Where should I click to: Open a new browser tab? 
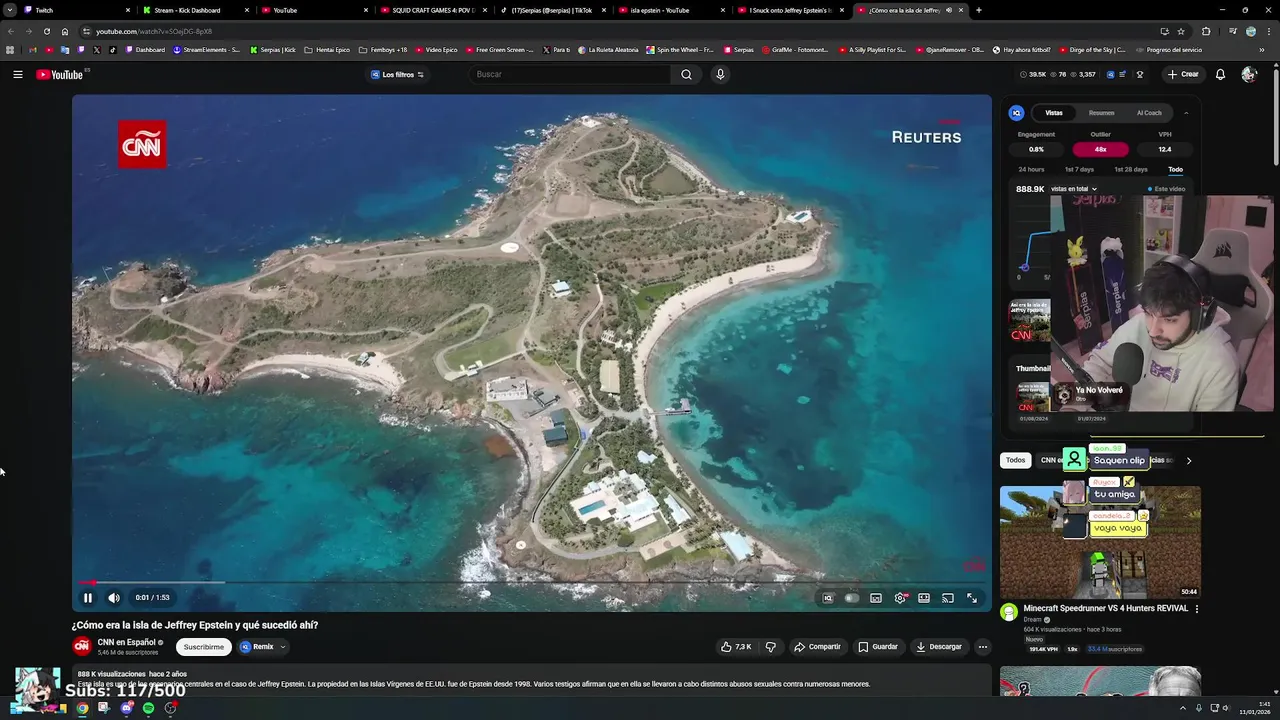[978, 10]
